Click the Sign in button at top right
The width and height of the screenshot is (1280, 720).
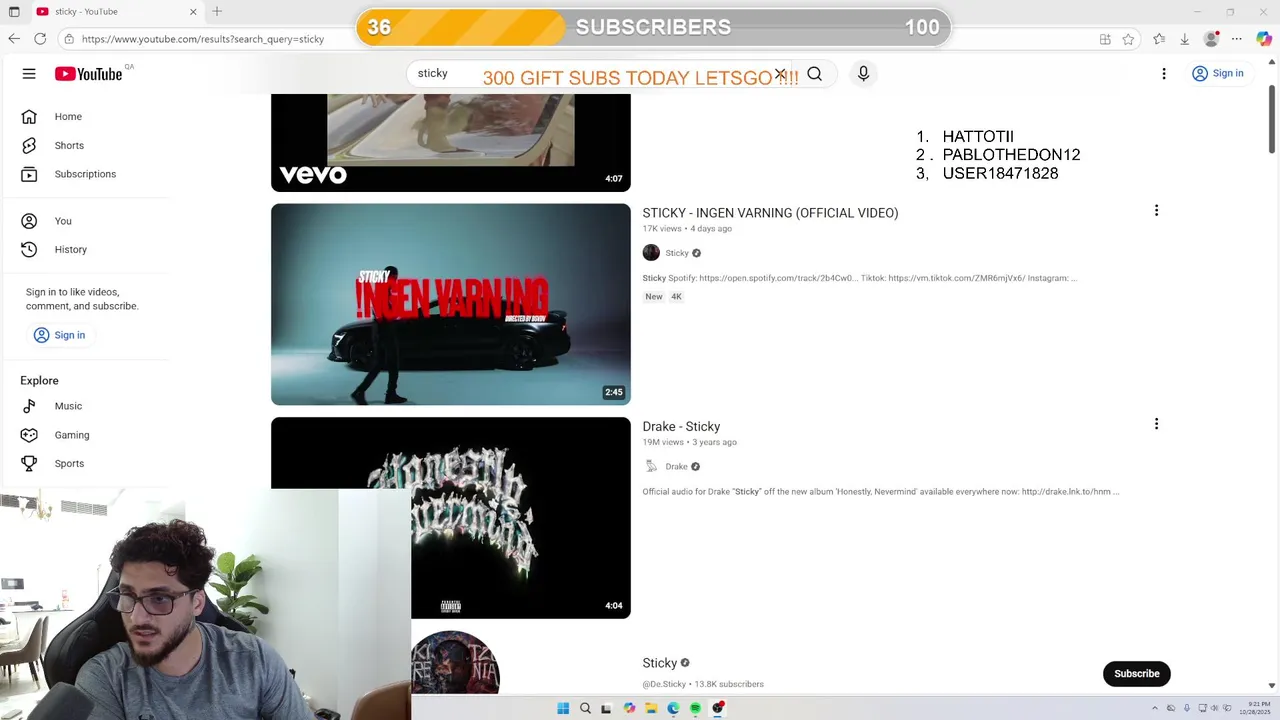point(1217,73)
